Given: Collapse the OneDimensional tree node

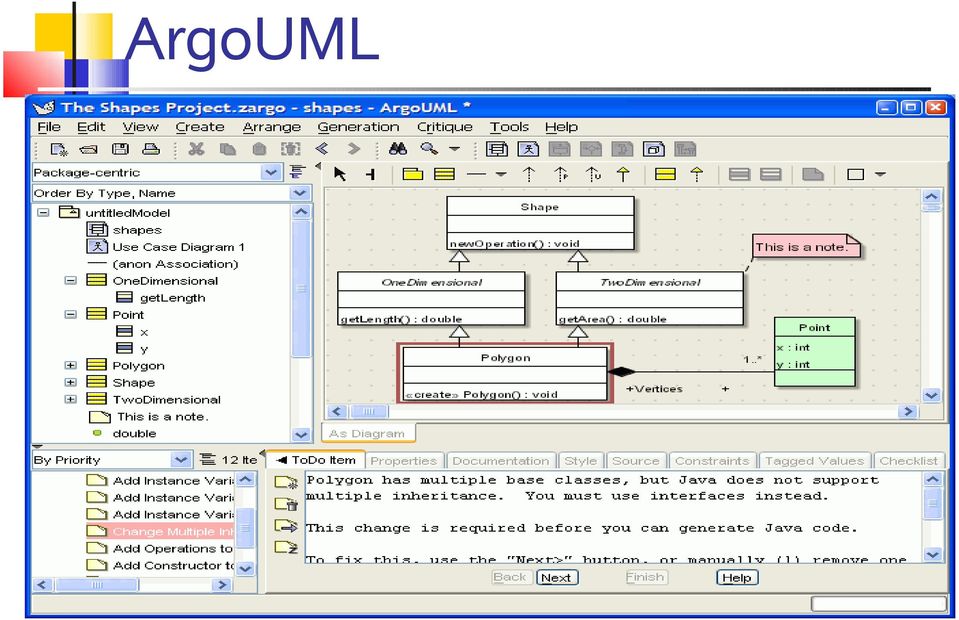Looking at the screenshot, I should tap(71, 281).
